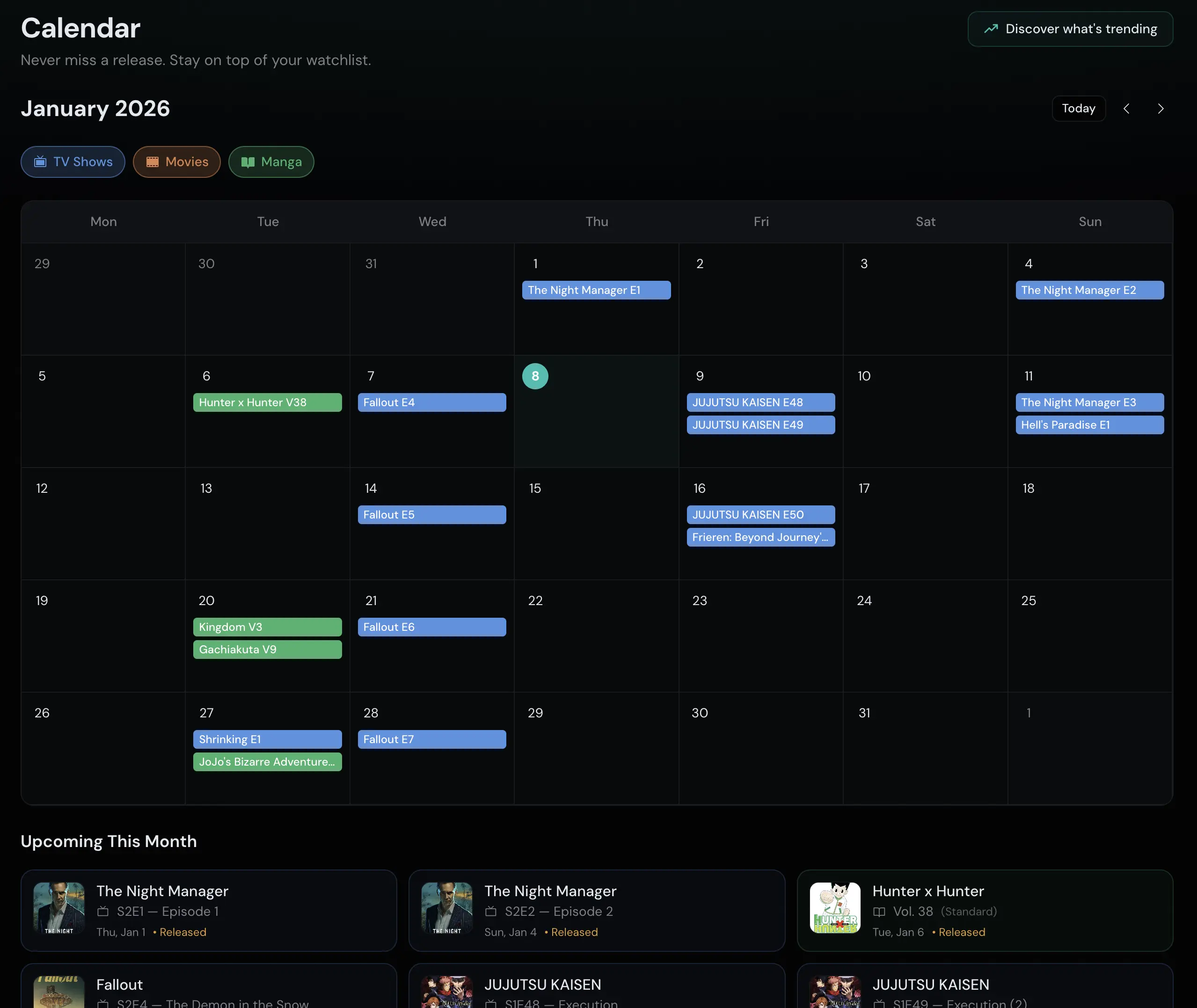
Task: Open Frieren: Beyond Journey's event
Action: pyautogui.click(x=760, y=537)
